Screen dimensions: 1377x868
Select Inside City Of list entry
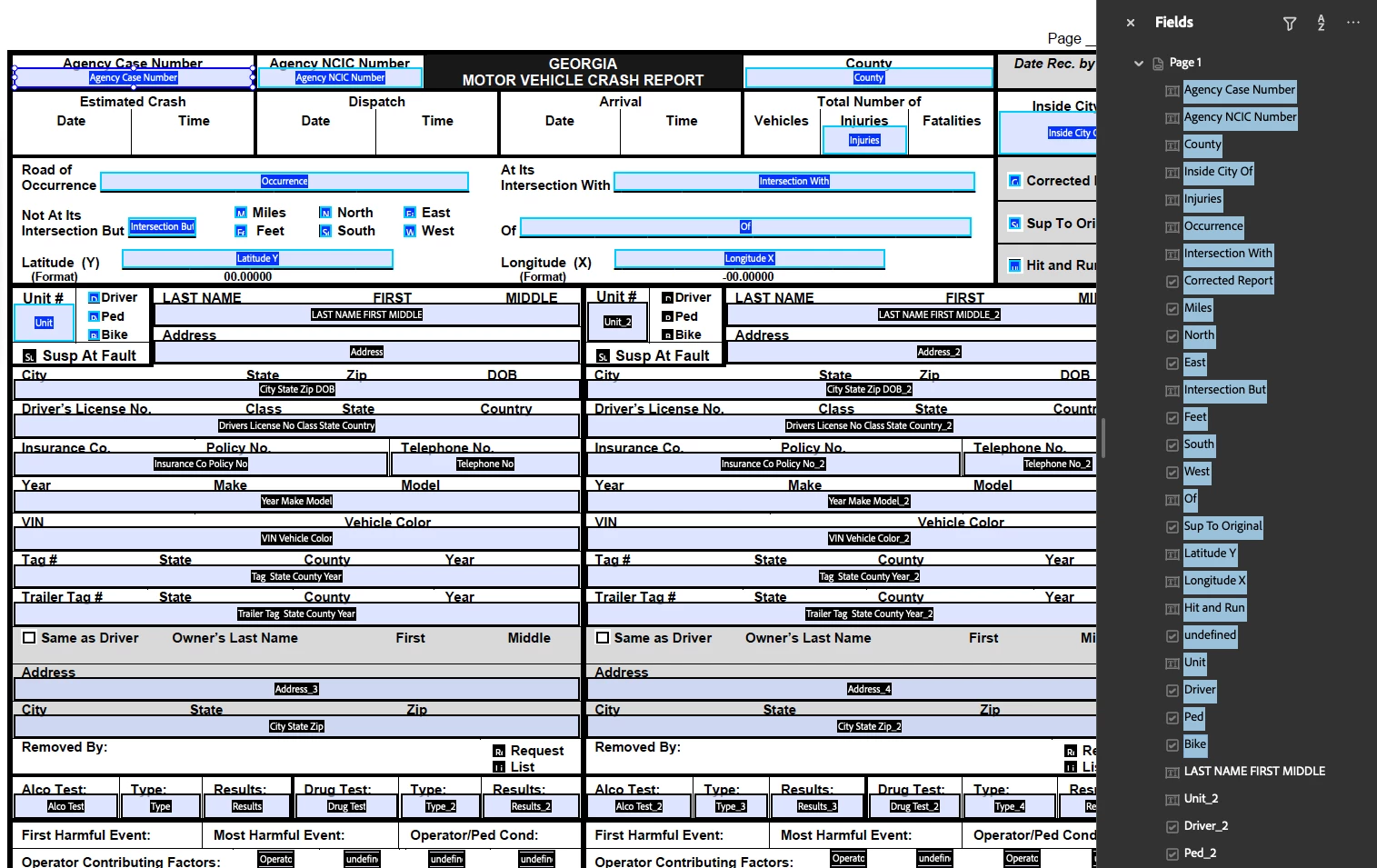coord(1218,172)
